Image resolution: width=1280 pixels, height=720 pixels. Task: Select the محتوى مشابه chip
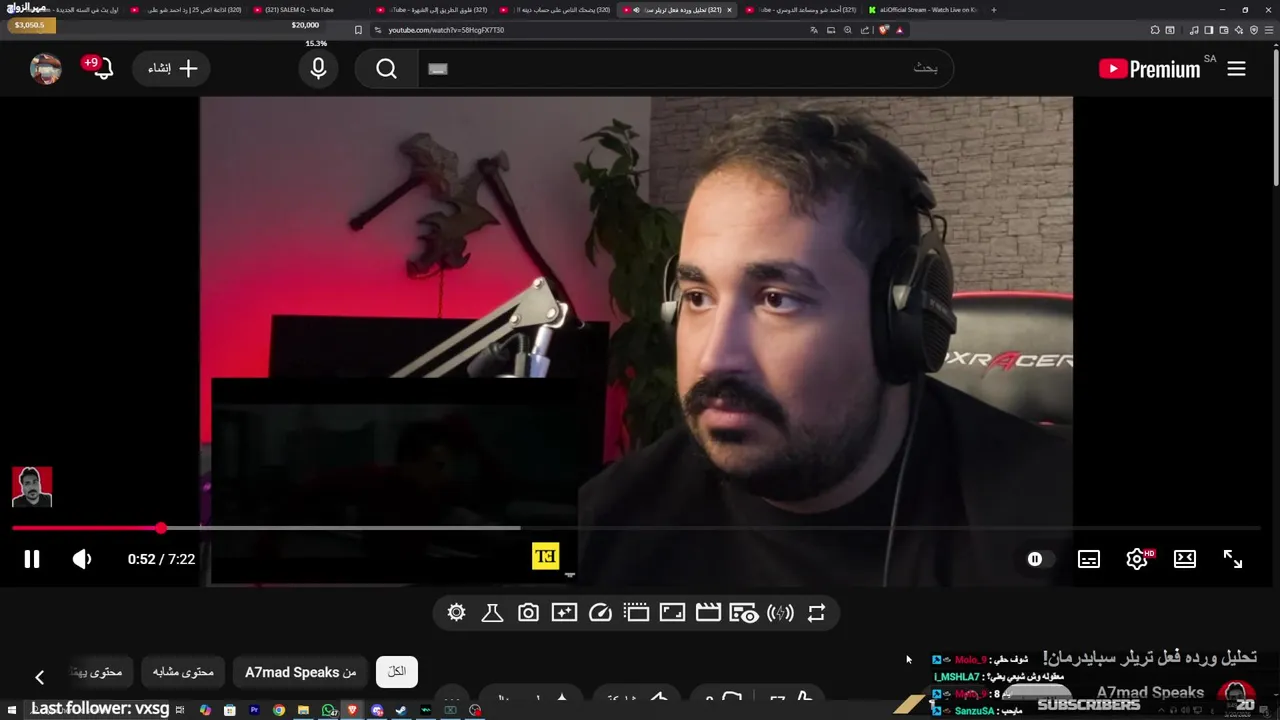(x=183, y=672)
